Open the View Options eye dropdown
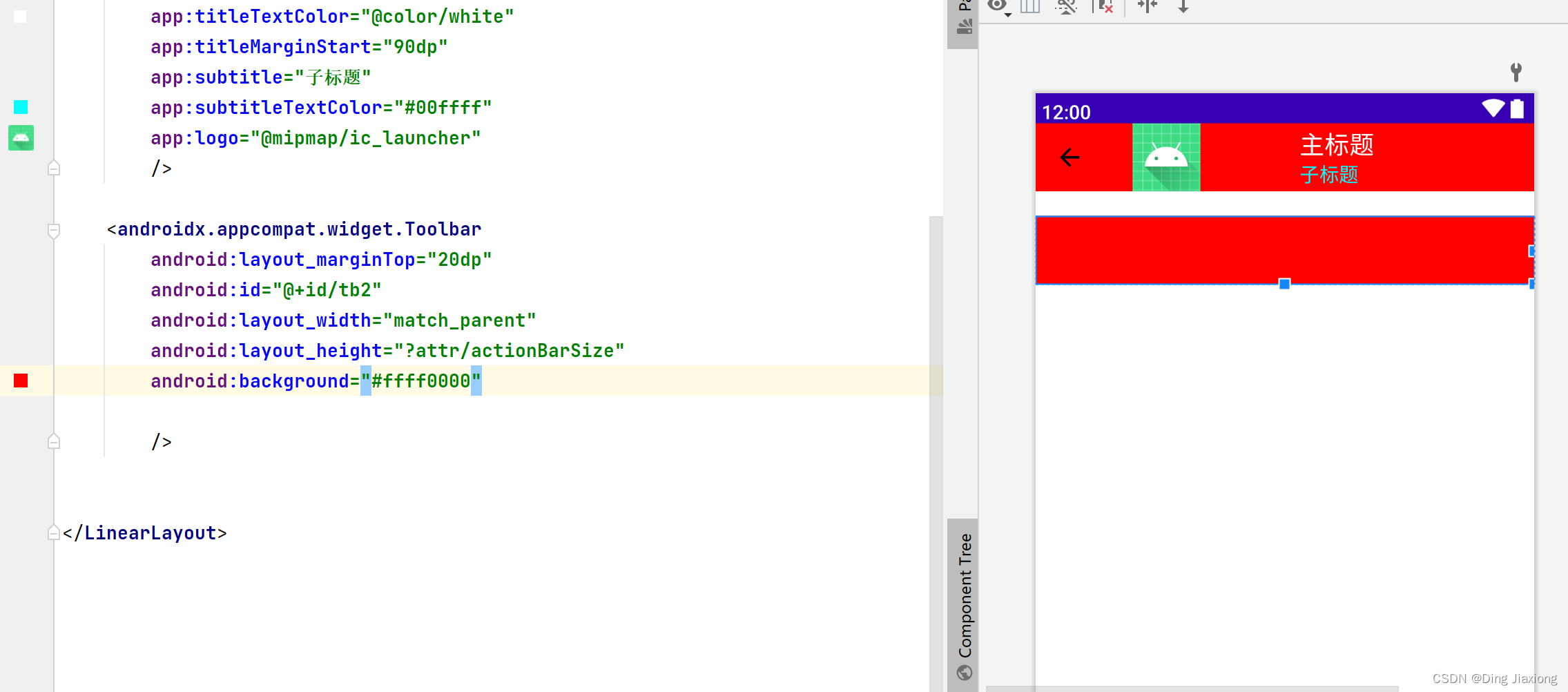 (x=998, y=6)
